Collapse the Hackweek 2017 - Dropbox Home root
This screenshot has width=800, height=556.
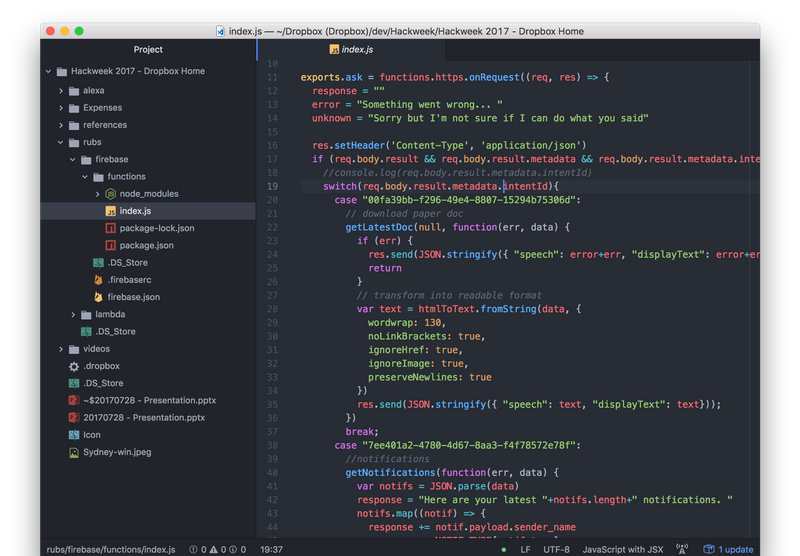click(x=48, y=71)
